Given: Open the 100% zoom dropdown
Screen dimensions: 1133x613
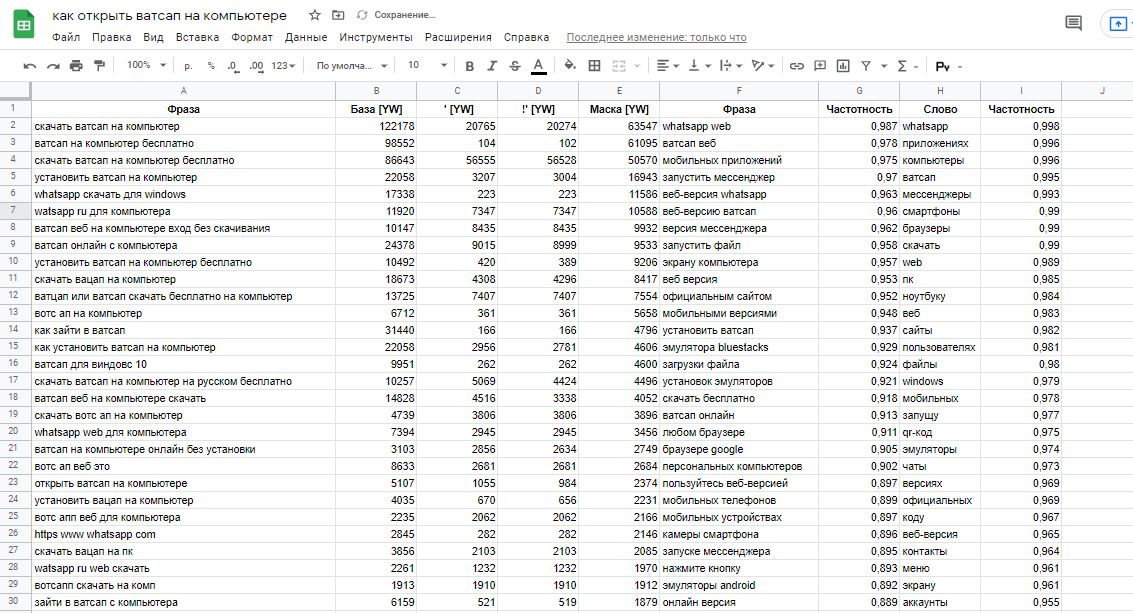Looking at the screenshot, I should (146, 65).
